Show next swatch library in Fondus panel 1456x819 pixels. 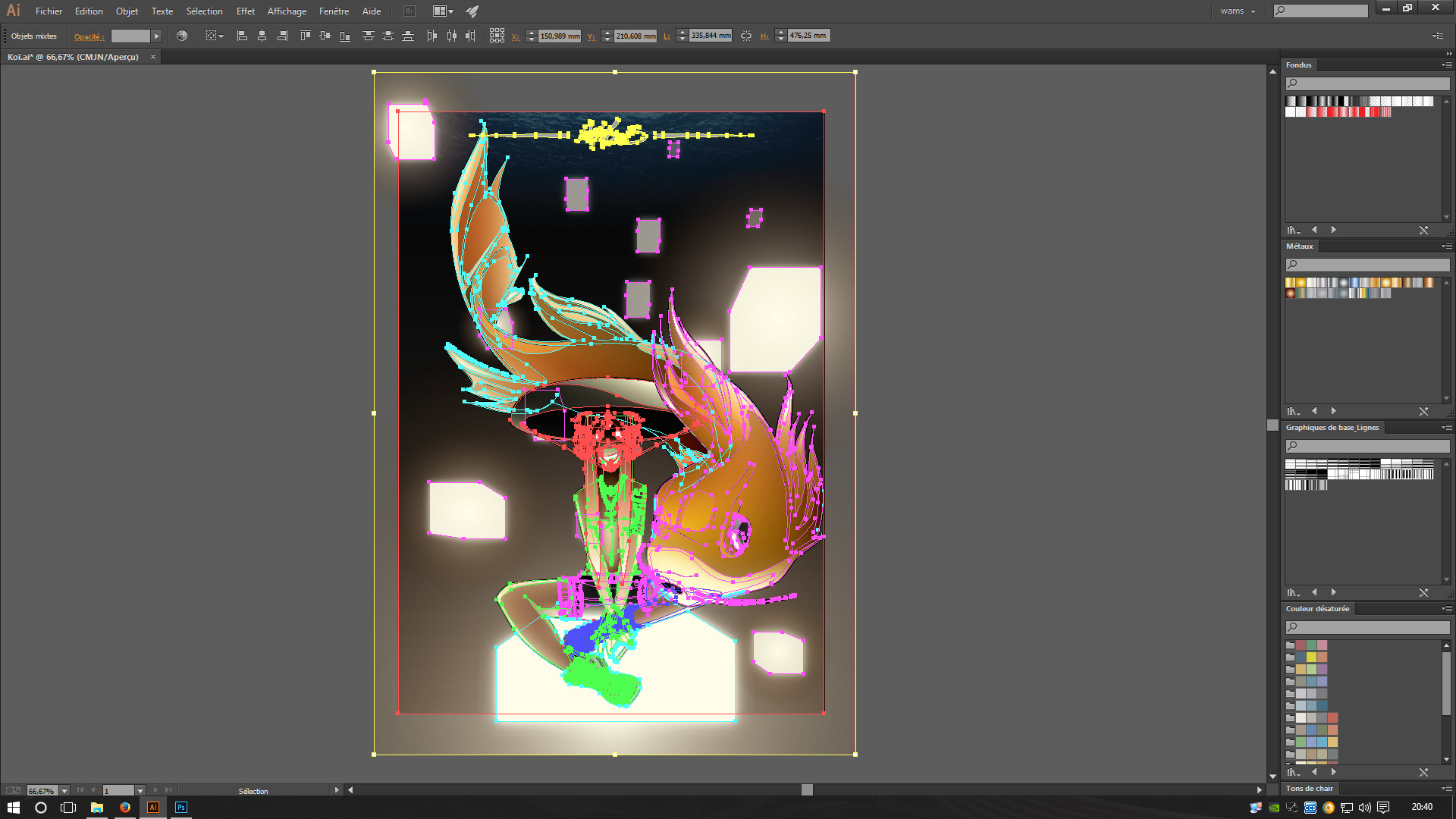click(1333, 230)
